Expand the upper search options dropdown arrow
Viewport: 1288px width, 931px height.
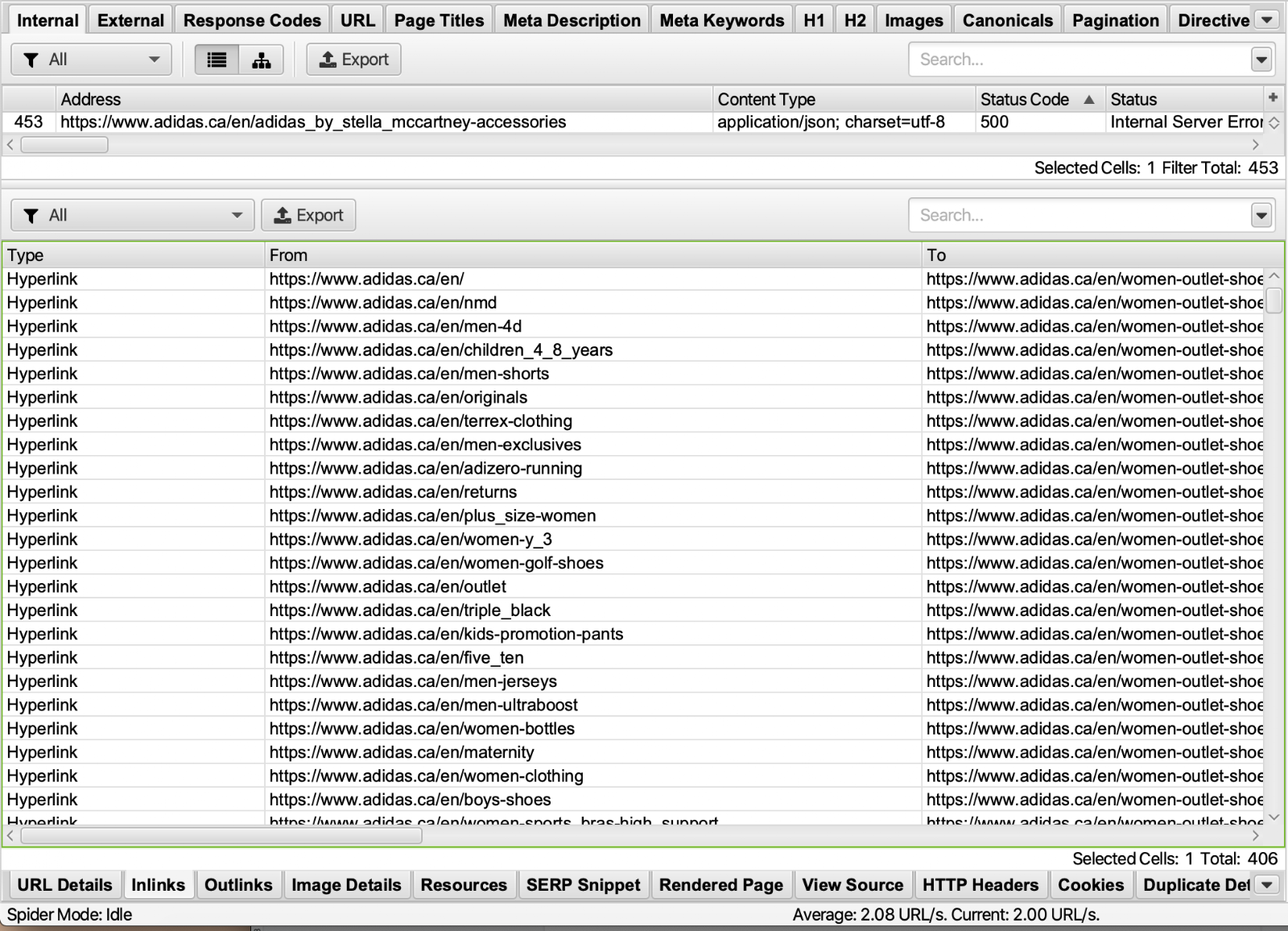[x=1261, y=60]
